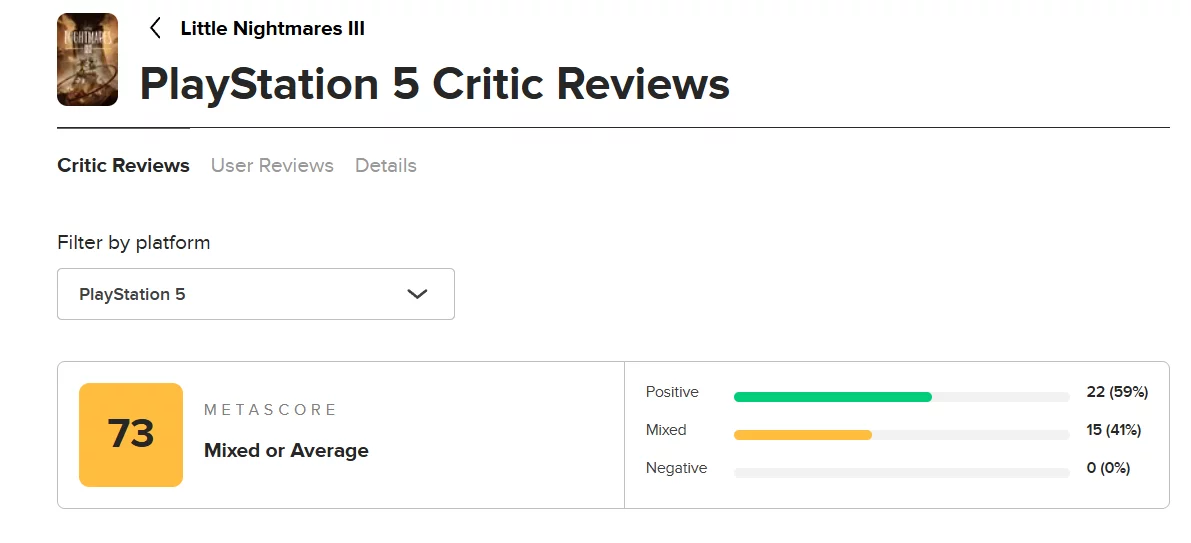Viewport: 1191px width, 543px height.
Task: Click the Mixed or Average score description
Action: tap(286, 451)
